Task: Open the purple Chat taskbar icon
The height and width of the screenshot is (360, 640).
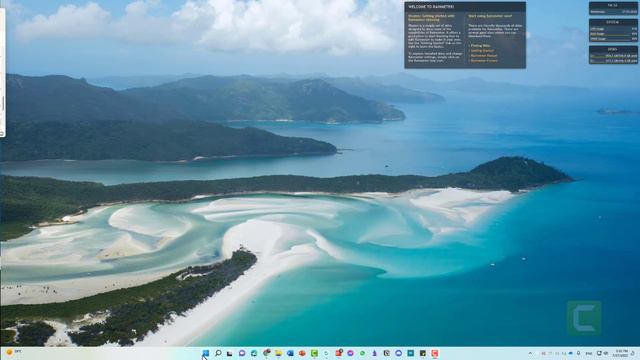Action: [242, 353]
